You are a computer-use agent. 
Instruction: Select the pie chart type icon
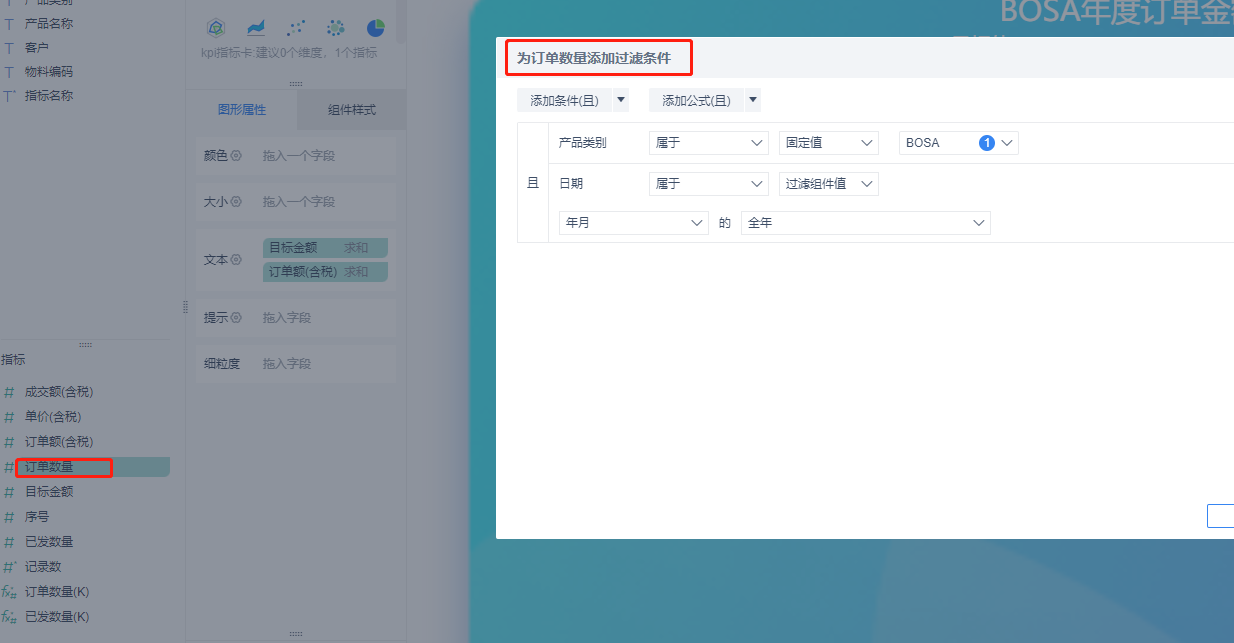click(376, 28)
